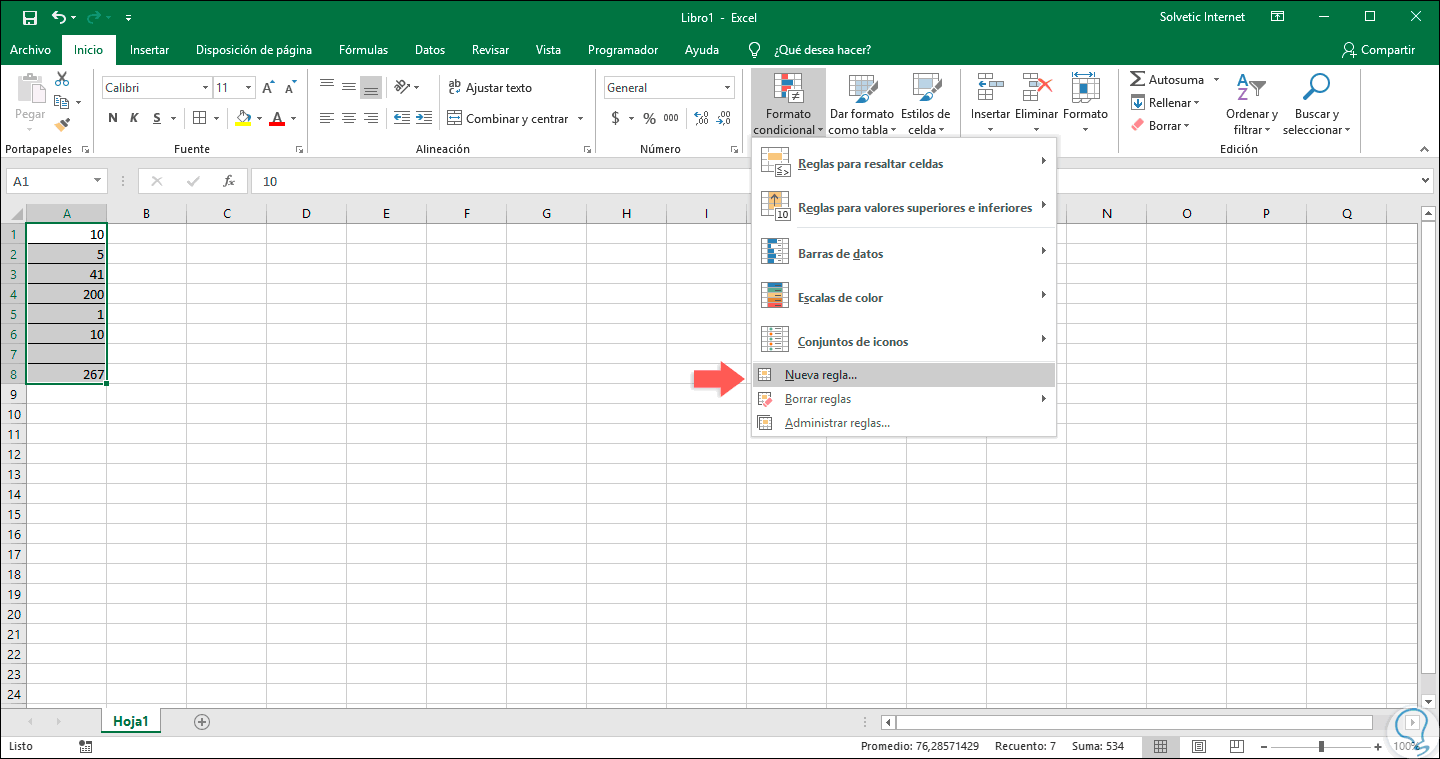Increase the decimal places
This screenshot has height=759, width=1440.
click(x=700, y=118)
